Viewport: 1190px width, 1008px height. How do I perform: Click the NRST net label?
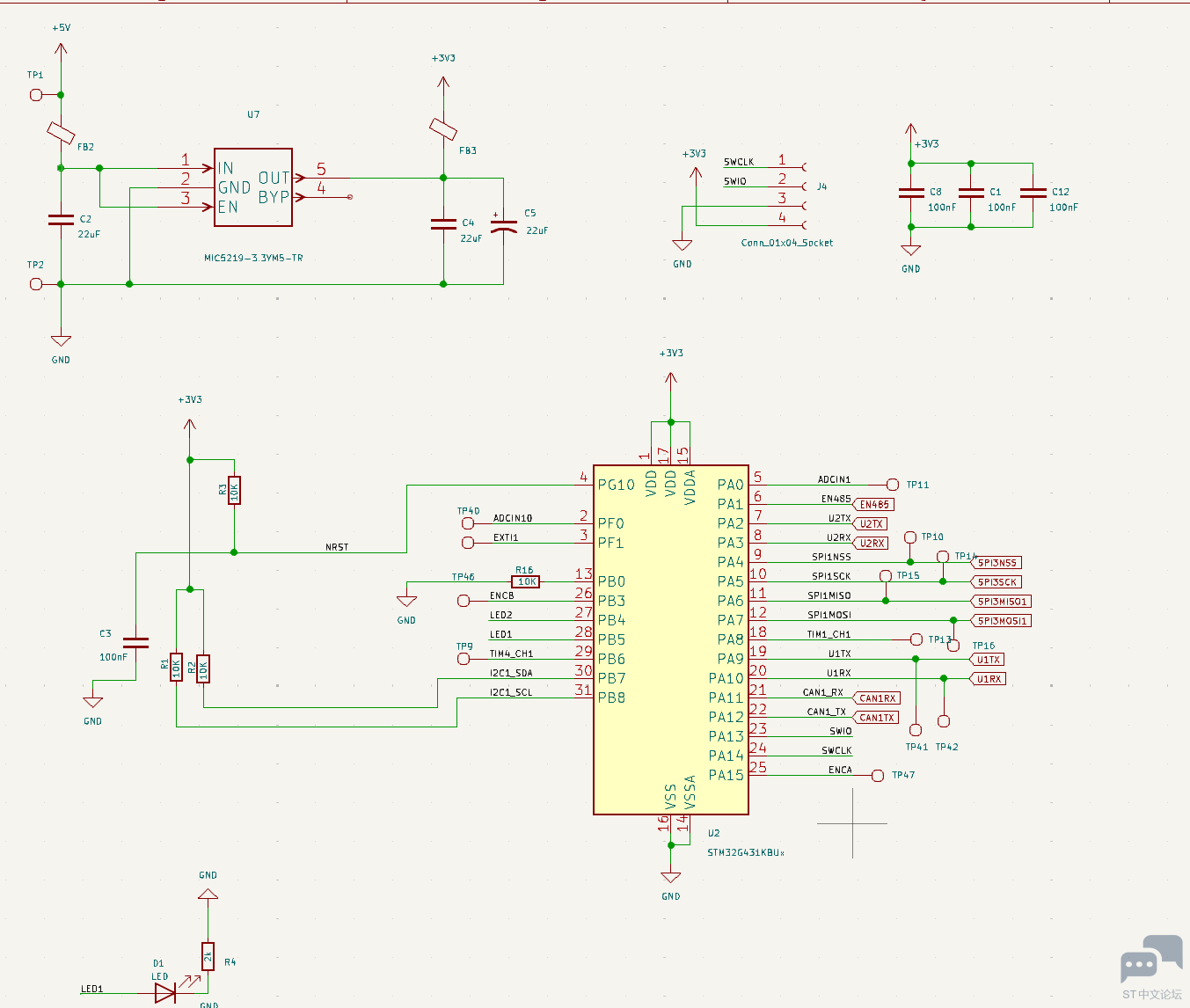(x=337, y=547)
